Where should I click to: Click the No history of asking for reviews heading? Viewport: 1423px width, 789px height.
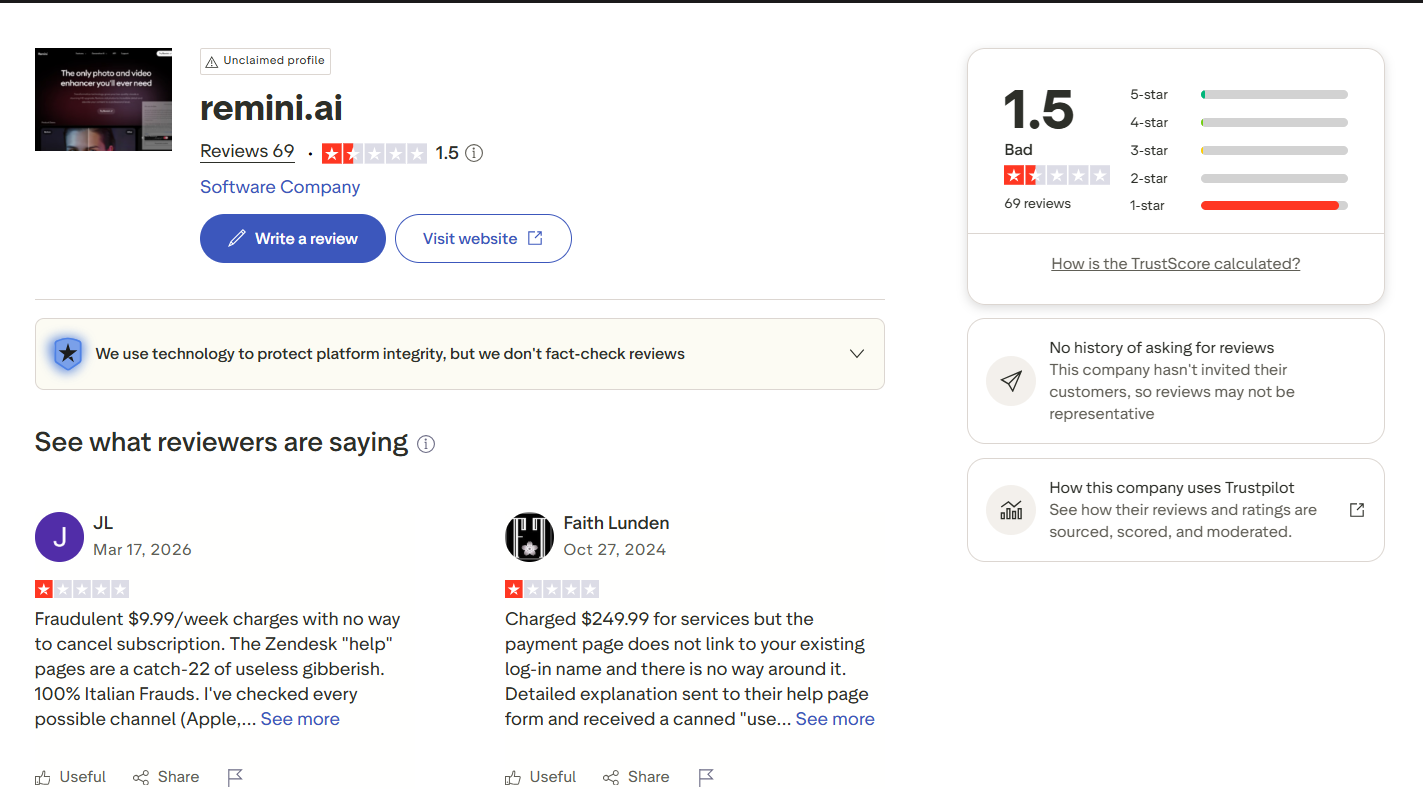(x=1161, y=348)
